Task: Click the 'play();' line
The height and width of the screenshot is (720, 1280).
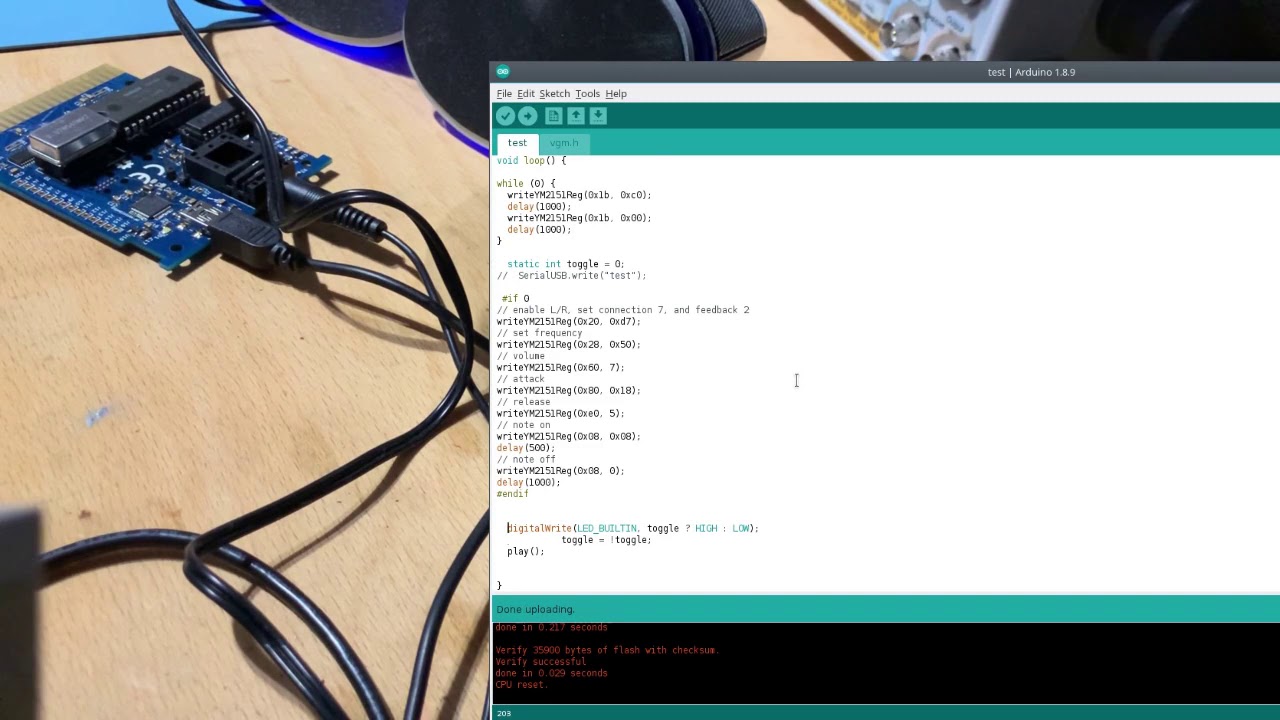Action: coord(525,551)
